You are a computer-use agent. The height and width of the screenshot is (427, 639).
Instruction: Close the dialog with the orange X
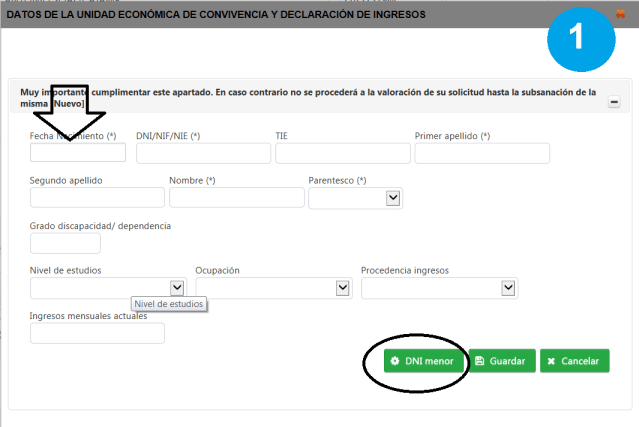pyautogui.click(x=621, y=14)
